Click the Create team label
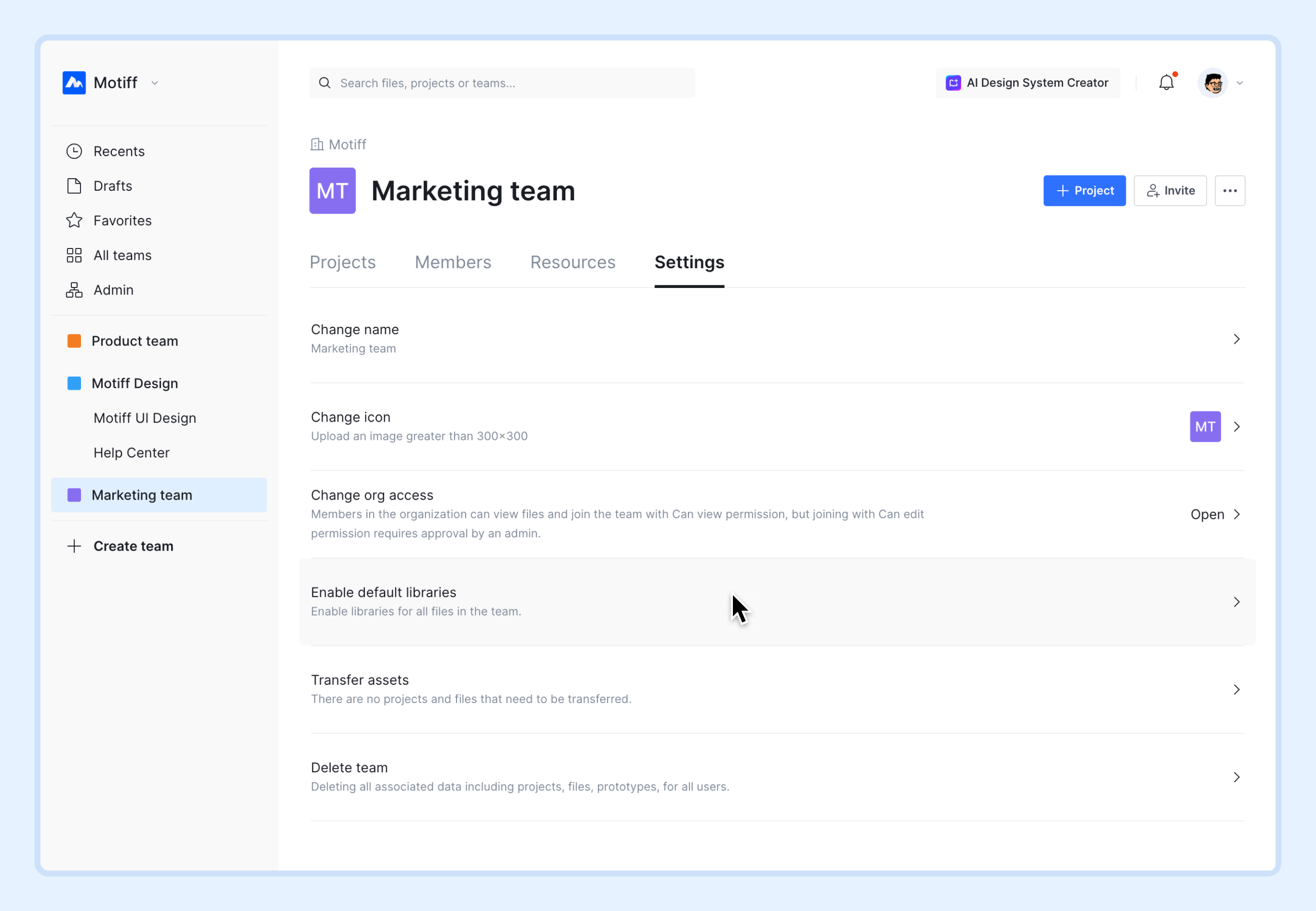1316x911 pixels. 134,546
